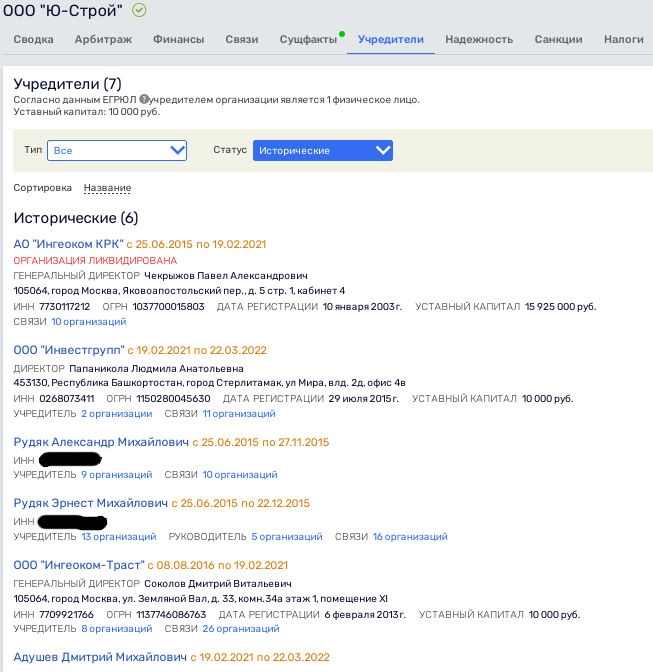This screenshot has height=672, width=653.
Task: Open the Налоги tab
Action: (x=623, y=40)
